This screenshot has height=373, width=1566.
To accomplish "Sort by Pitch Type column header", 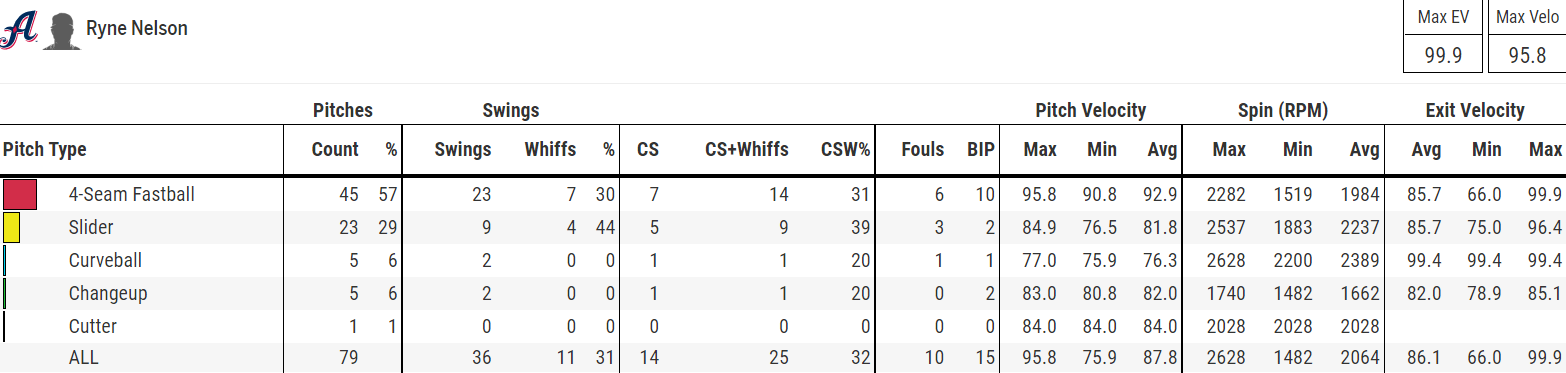I will point(45,150).
